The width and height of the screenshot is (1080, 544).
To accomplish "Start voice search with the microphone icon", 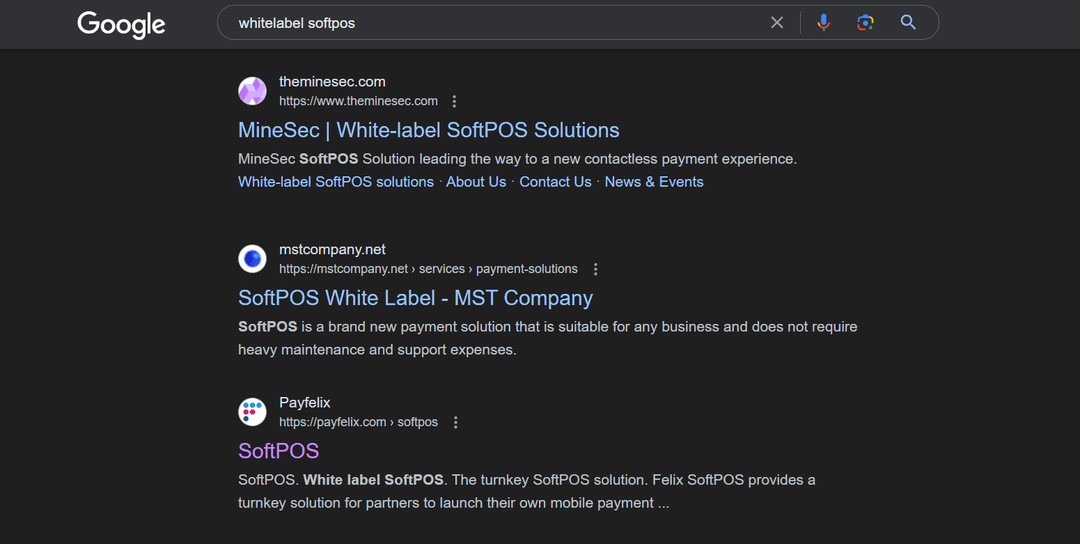I will point(823,23).
